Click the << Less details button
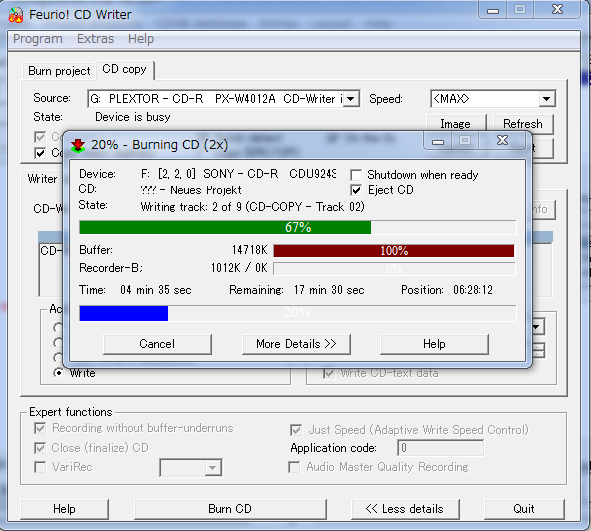The image size is (591, 531). point(405,509)
